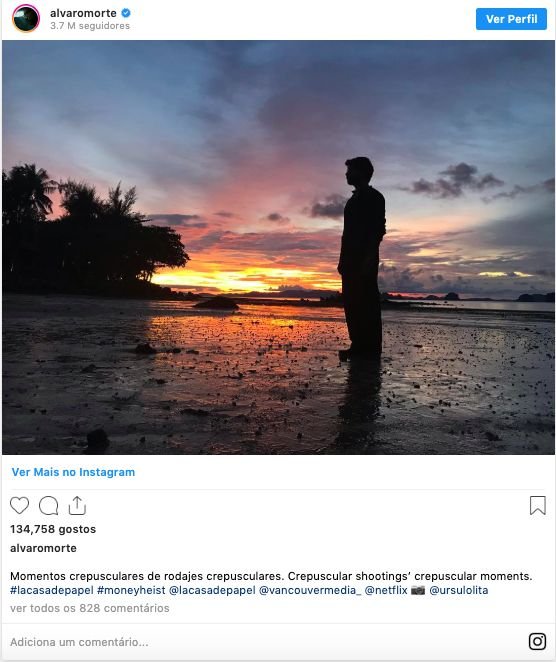Screen dimensions: 556x662
Task: Open Instagram via logo icon
Action: pyautogui.click(x=537, y=641)
